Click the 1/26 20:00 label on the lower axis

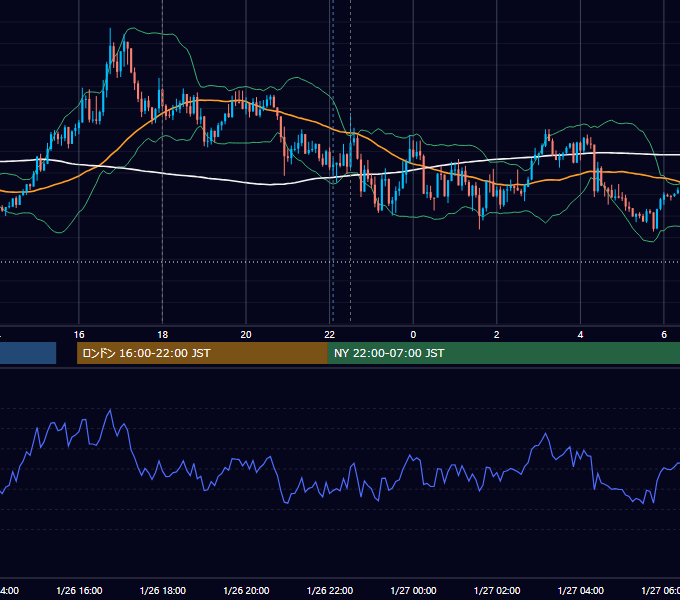click(246, 590)
